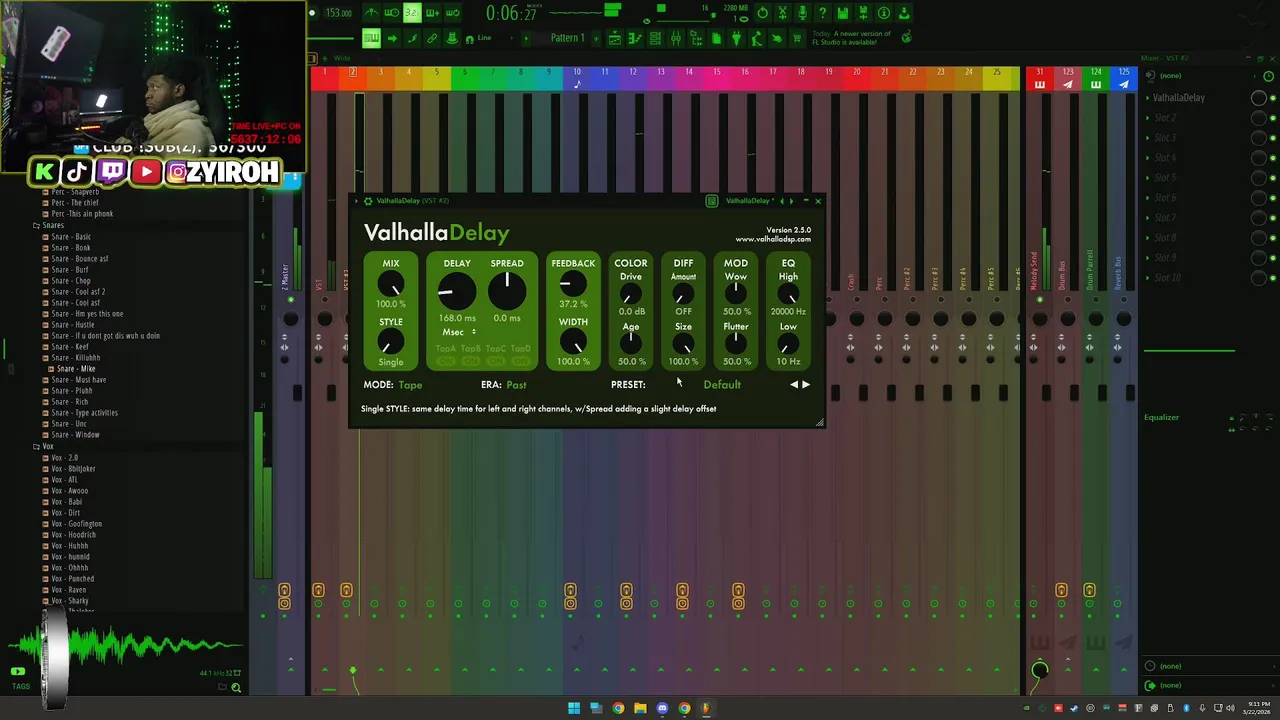Click the newer version of FL Studio notice
1280x720 pixels.
point(851,38)
